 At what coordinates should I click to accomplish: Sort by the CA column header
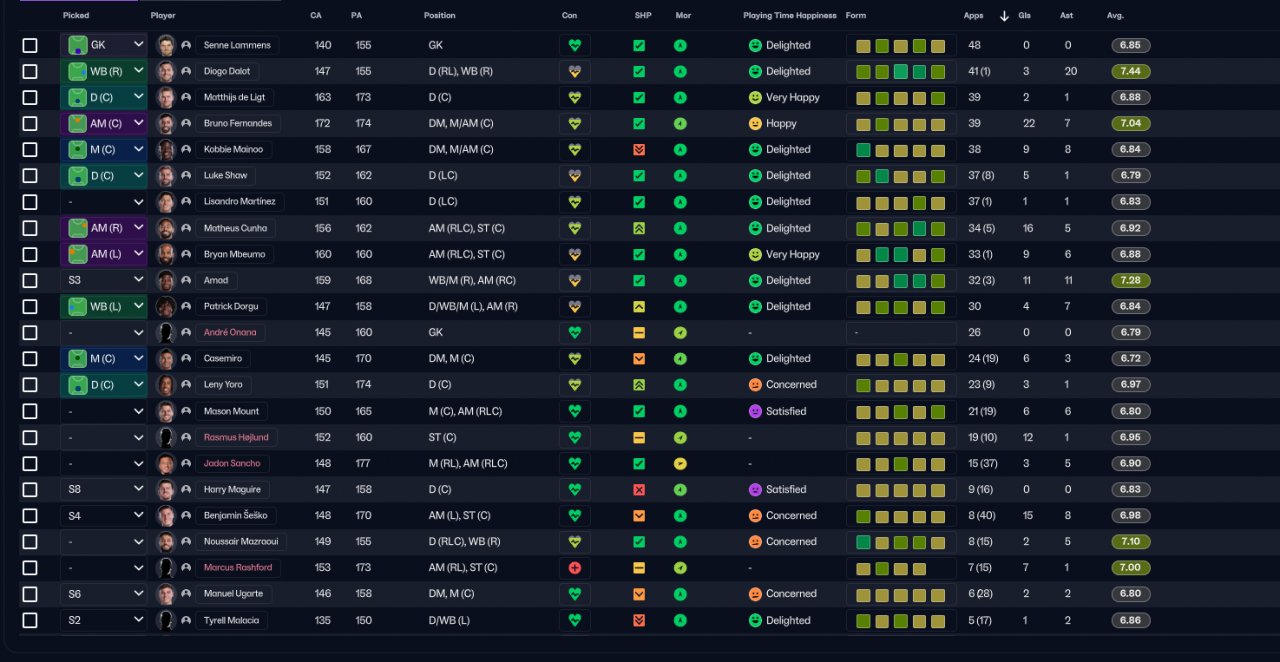click(x=316, y=16)
